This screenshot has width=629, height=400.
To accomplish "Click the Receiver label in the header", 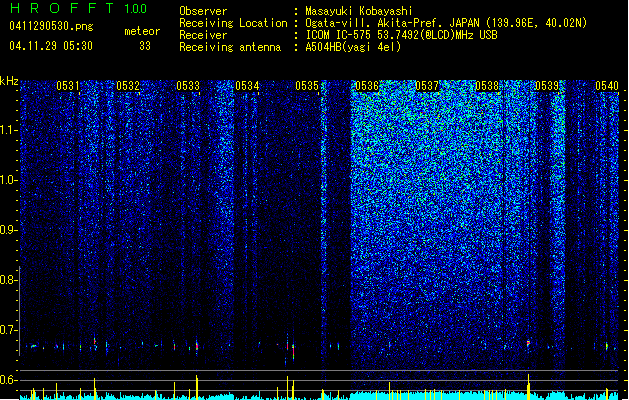I will pyautogui.click(x=203, y=35).
